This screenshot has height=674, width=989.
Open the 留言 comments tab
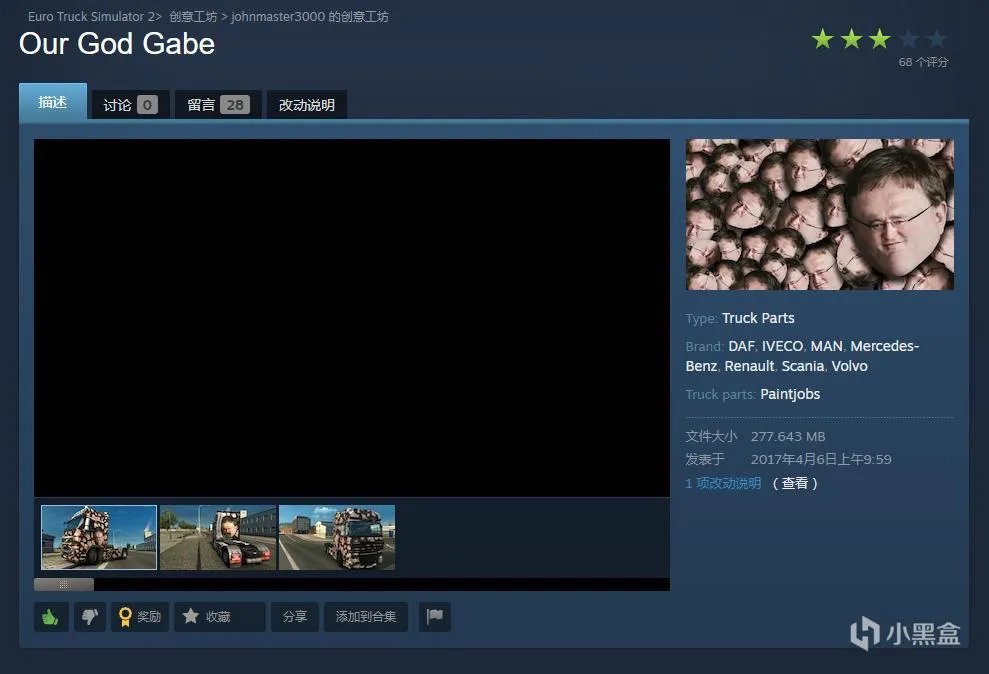point(217,104)
